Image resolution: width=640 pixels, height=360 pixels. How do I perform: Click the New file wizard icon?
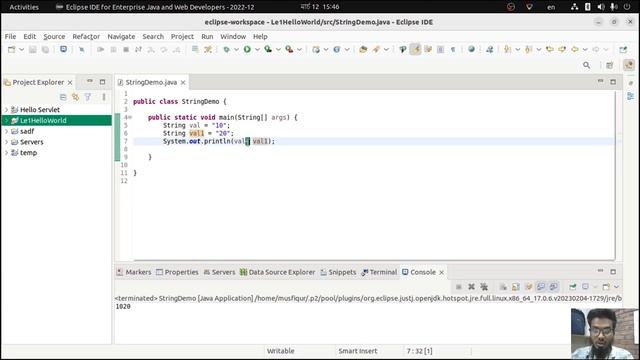(11, 49)
